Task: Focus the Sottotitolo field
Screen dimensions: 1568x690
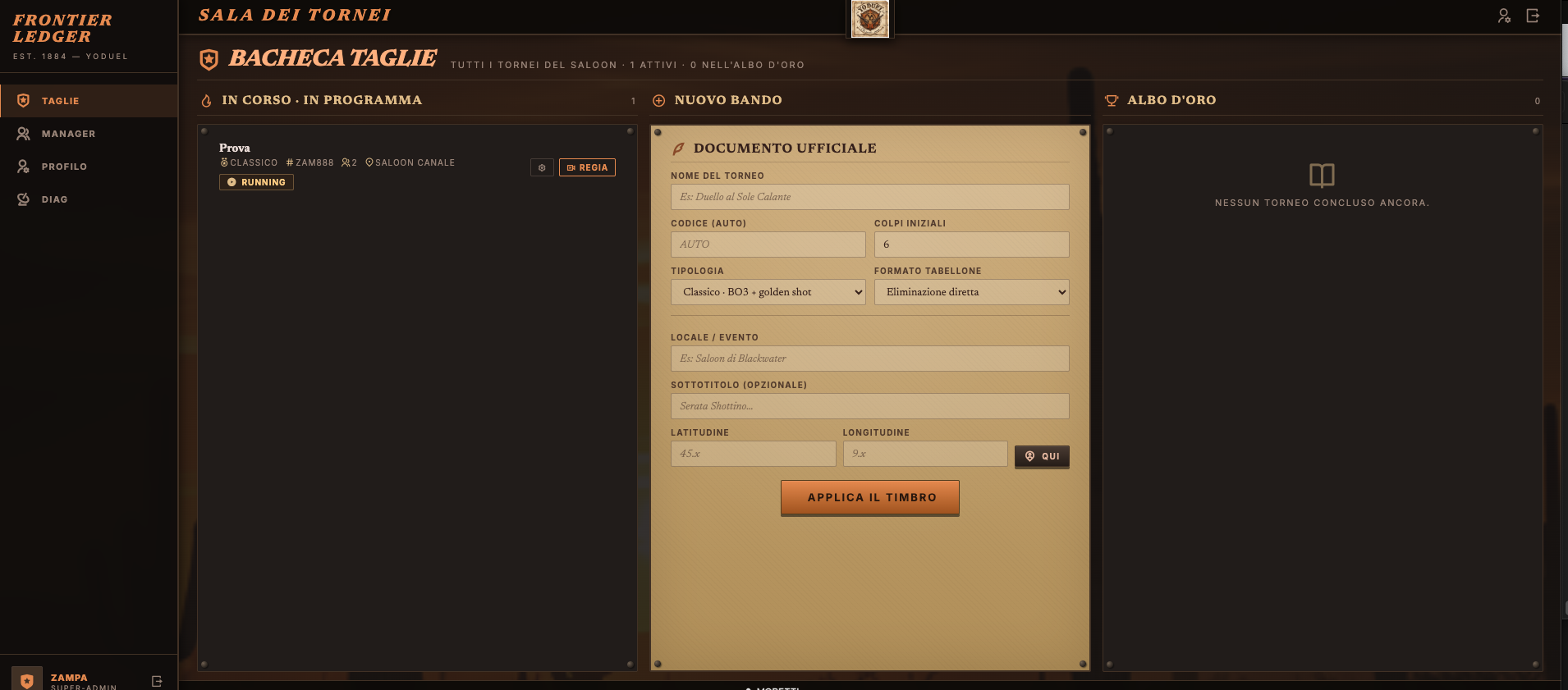Action: [869, 406]
